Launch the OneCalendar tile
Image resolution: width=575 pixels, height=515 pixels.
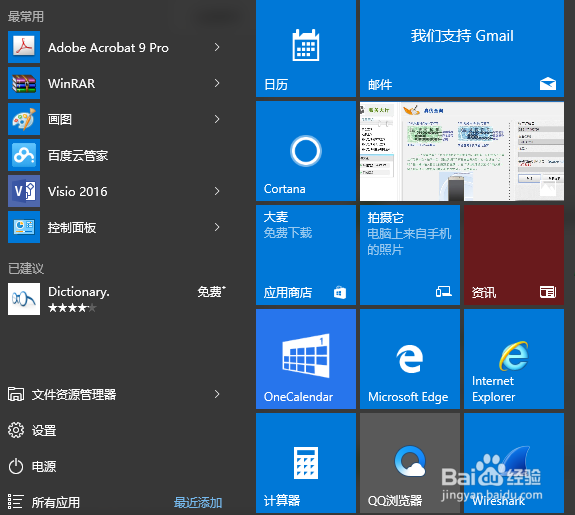coord(306,359)
